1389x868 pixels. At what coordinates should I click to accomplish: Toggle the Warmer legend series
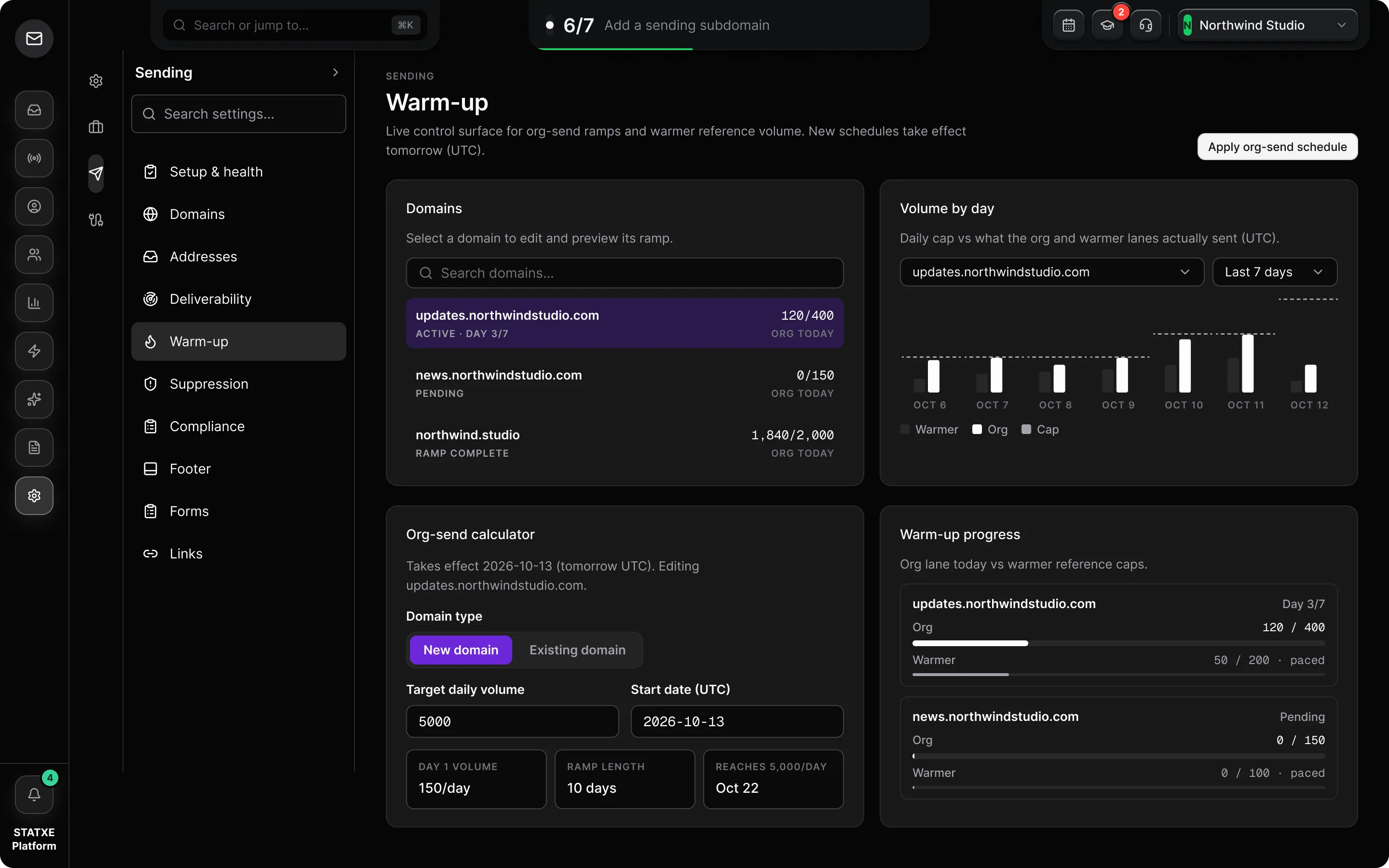[929, 429]
